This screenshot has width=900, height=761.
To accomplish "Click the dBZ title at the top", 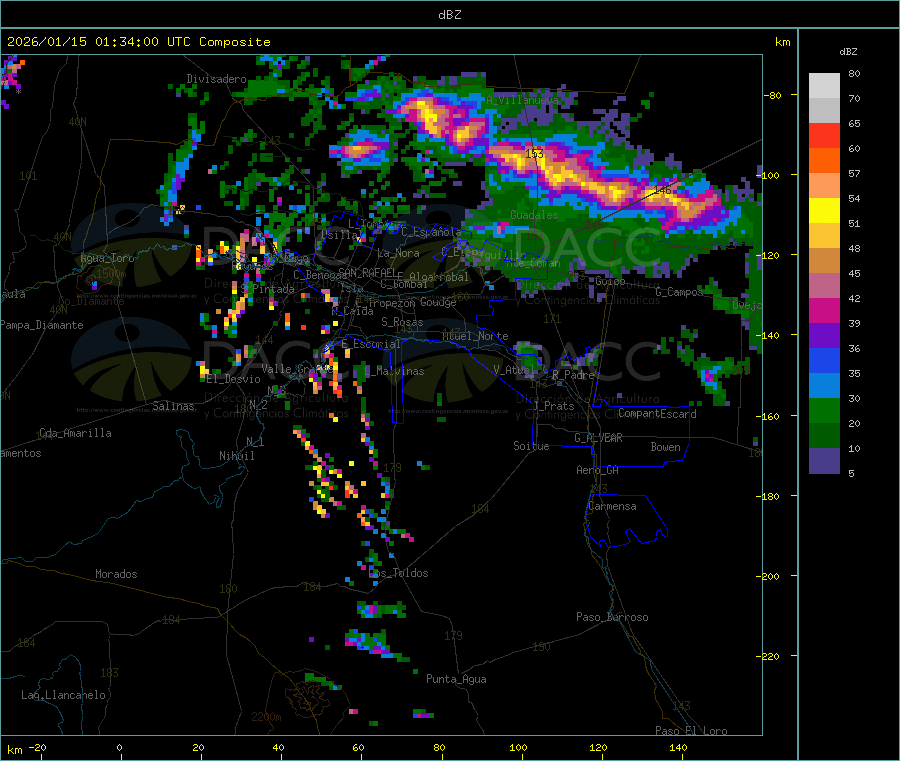I will (x=449, y=15).
